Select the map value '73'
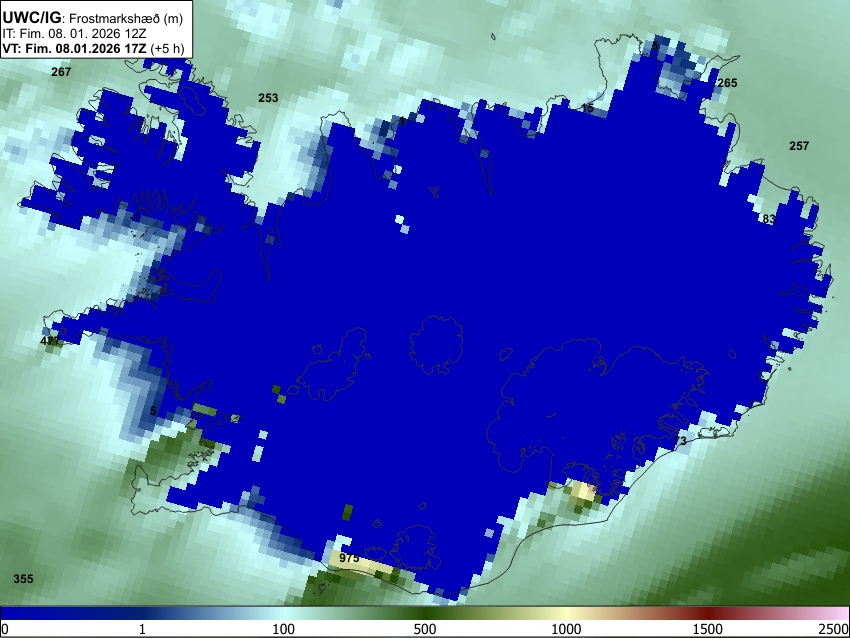Image resolution: width=850 pixels, height=638 pixels. (x=680, y=441)
